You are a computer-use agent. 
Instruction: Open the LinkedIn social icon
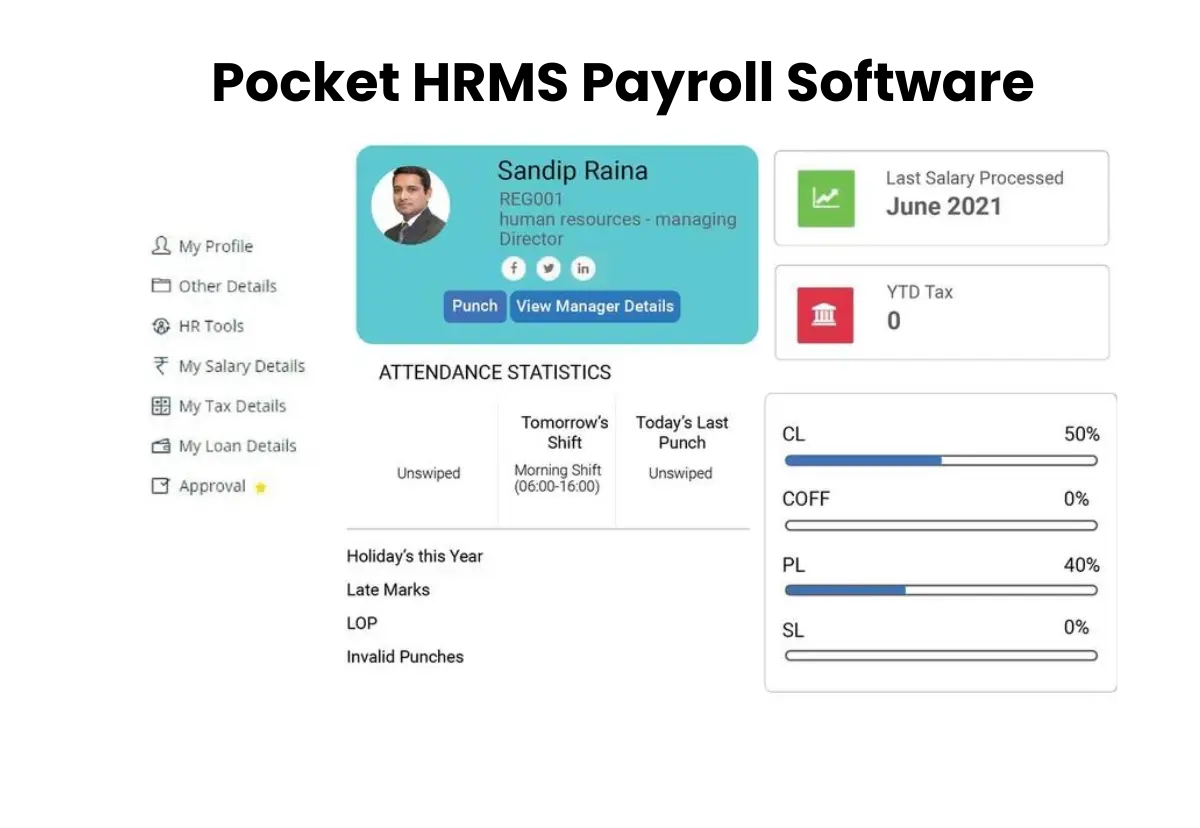583,268
